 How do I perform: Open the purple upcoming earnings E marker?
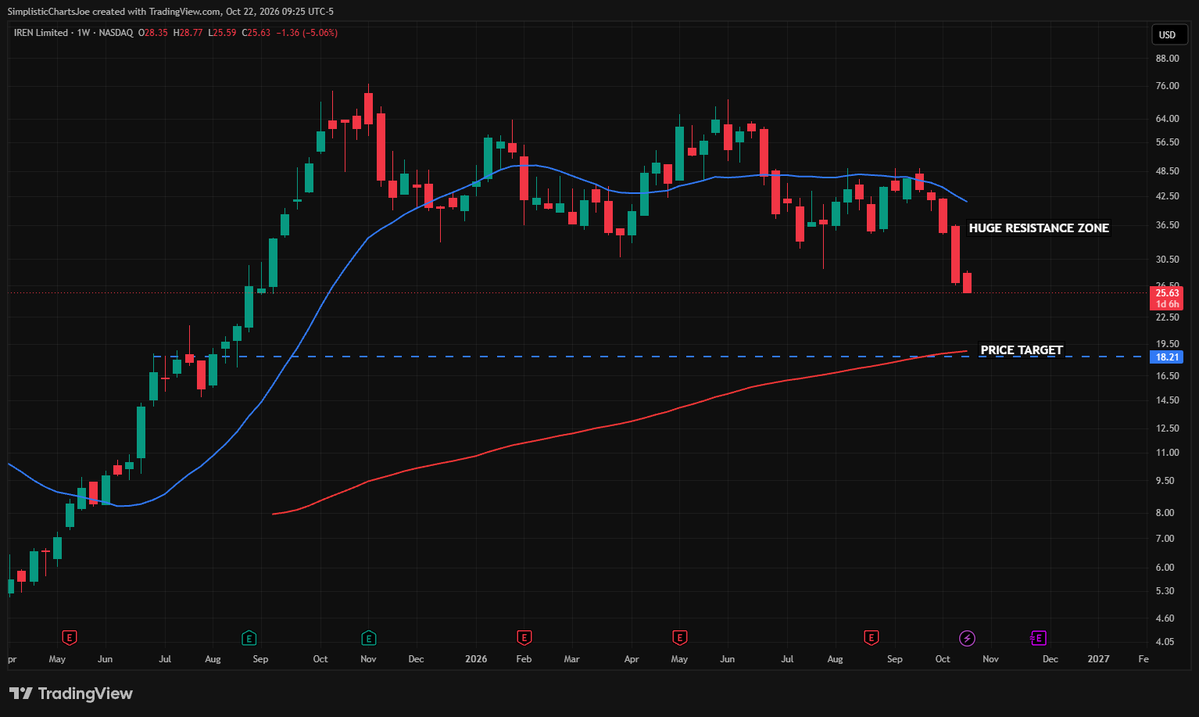(x=1038, y=638)
